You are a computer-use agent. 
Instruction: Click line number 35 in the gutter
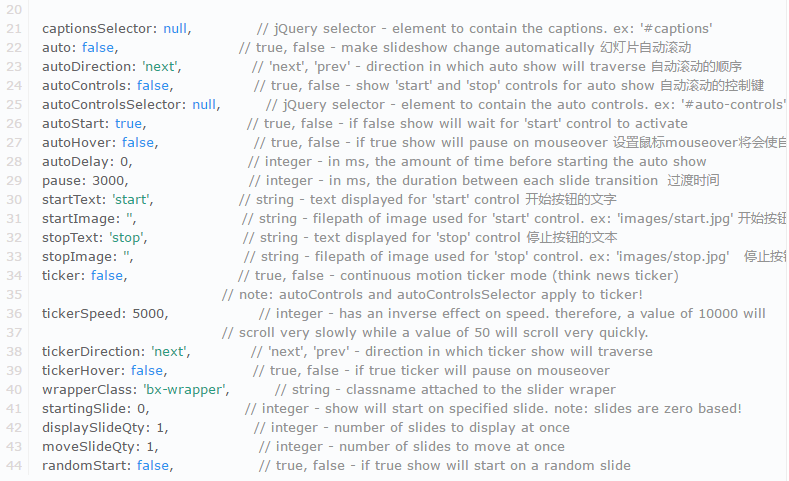(x=13, y=295)
